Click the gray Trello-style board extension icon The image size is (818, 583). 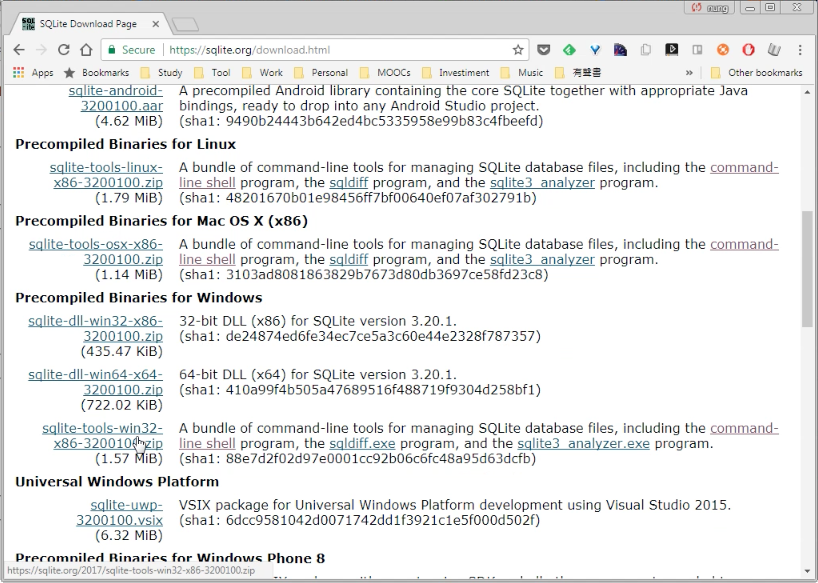[697, 50]
